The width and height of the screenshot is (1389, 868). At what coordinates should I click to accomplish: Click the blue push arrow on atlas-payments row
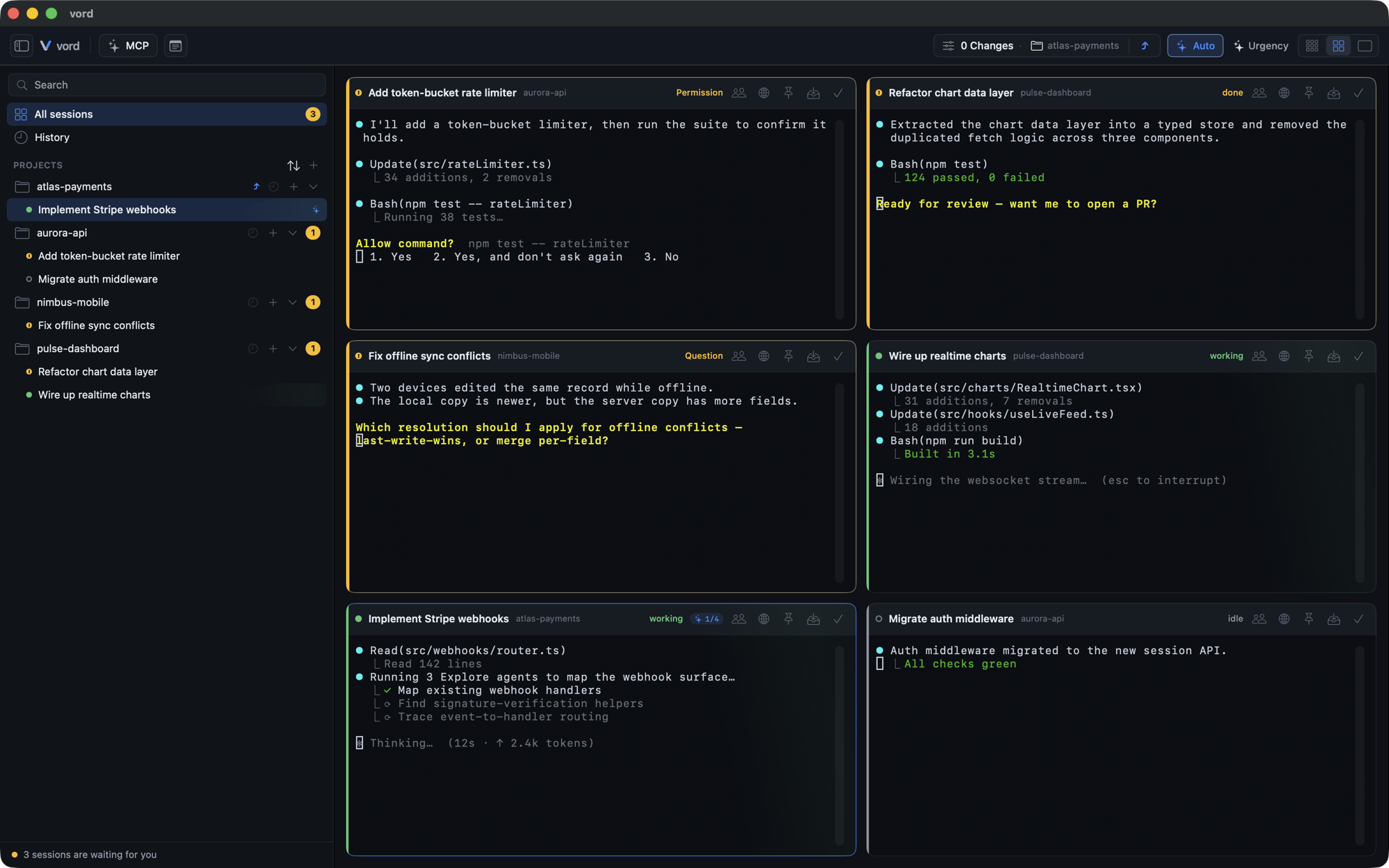click(256, 187)
